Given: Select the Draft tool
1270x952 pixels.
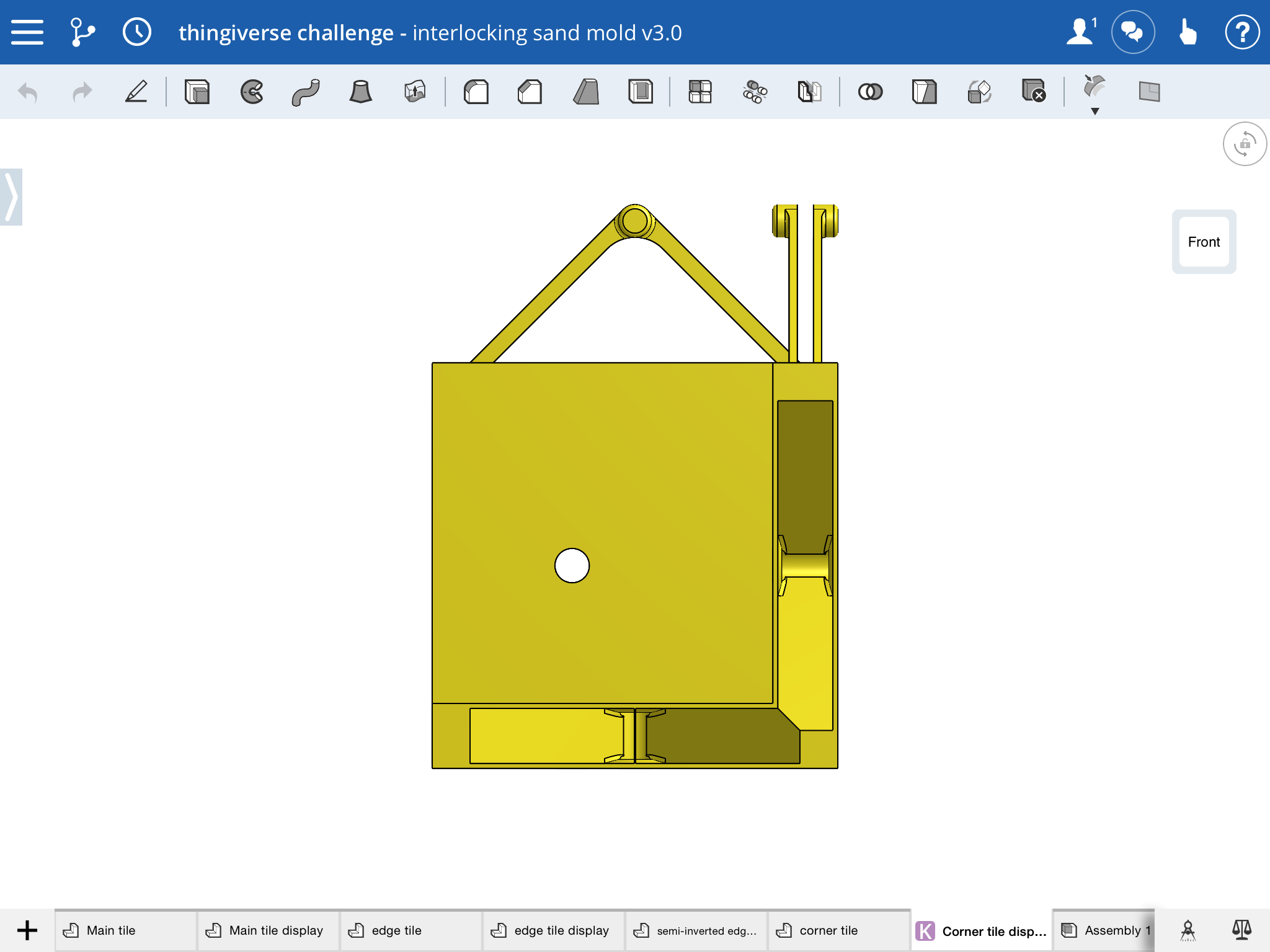Looking at the screenshot, I should [585, 92].
